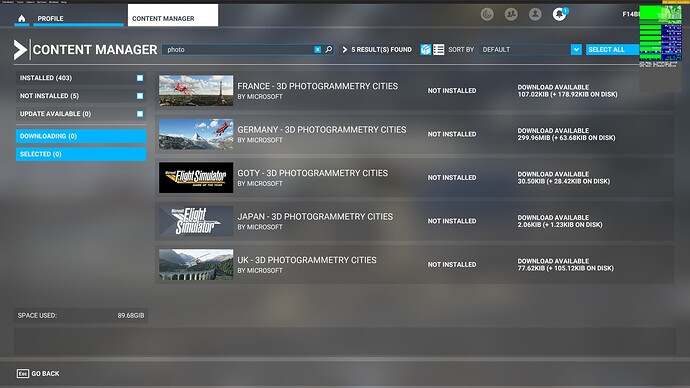Viewport: 690px width, 388px height.
Task: Click Germany 'Download Available 299.96MiB' text
Action: point(566,134)
